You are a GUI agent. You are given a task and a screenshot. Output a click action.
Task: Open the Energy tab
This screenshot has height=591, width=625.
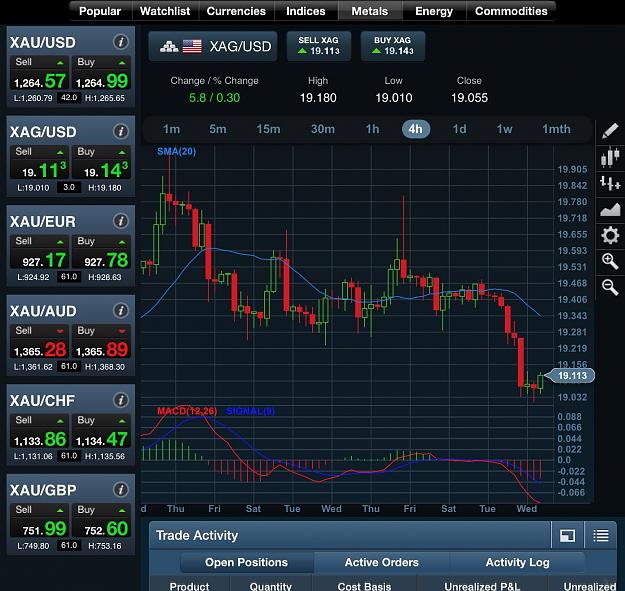tap(434, 11)
